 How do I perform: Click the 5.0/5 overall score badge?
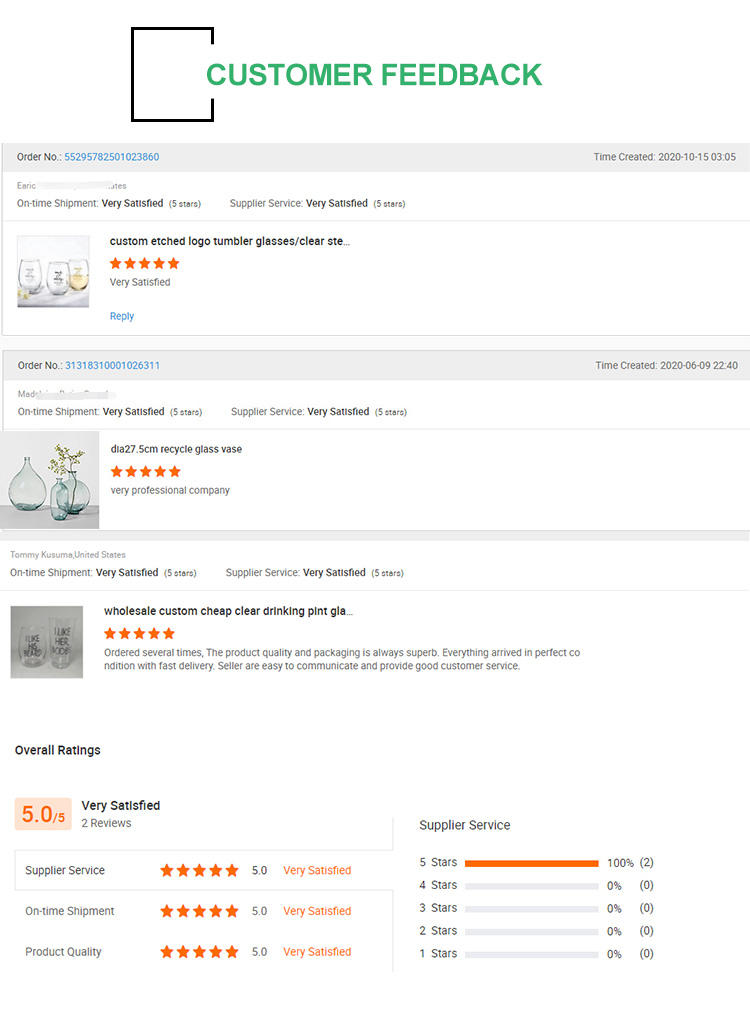click(43, 814)
